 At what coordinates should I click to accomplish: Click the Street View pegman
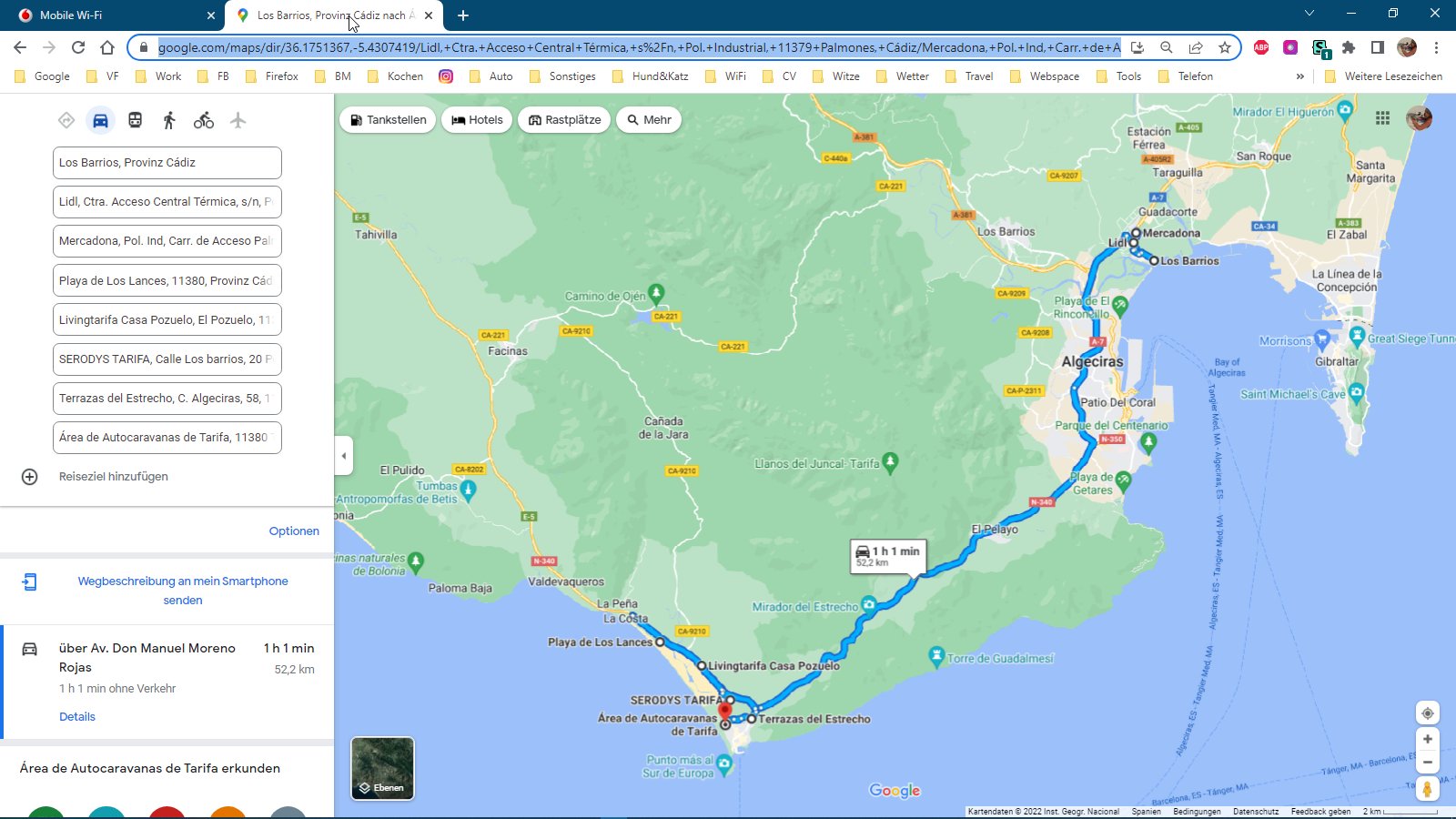[x=1427, y=789]
